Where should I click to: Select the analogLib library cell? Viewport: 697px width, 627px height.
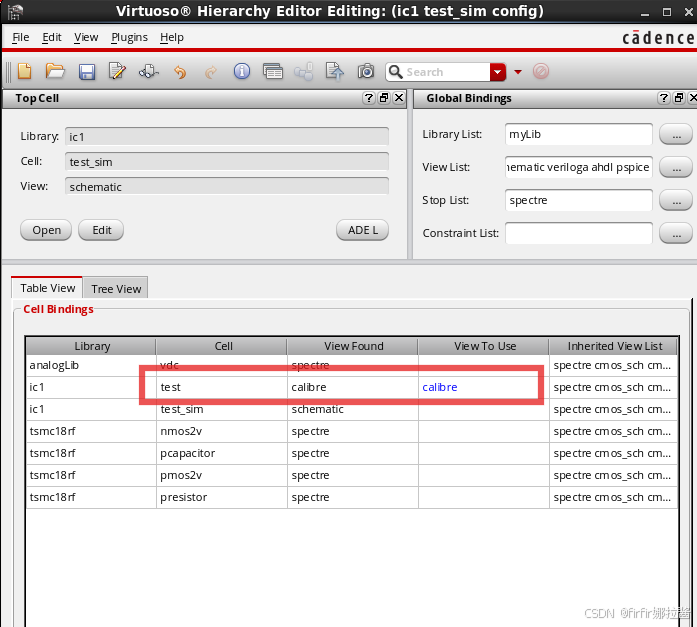click(91, 365)
